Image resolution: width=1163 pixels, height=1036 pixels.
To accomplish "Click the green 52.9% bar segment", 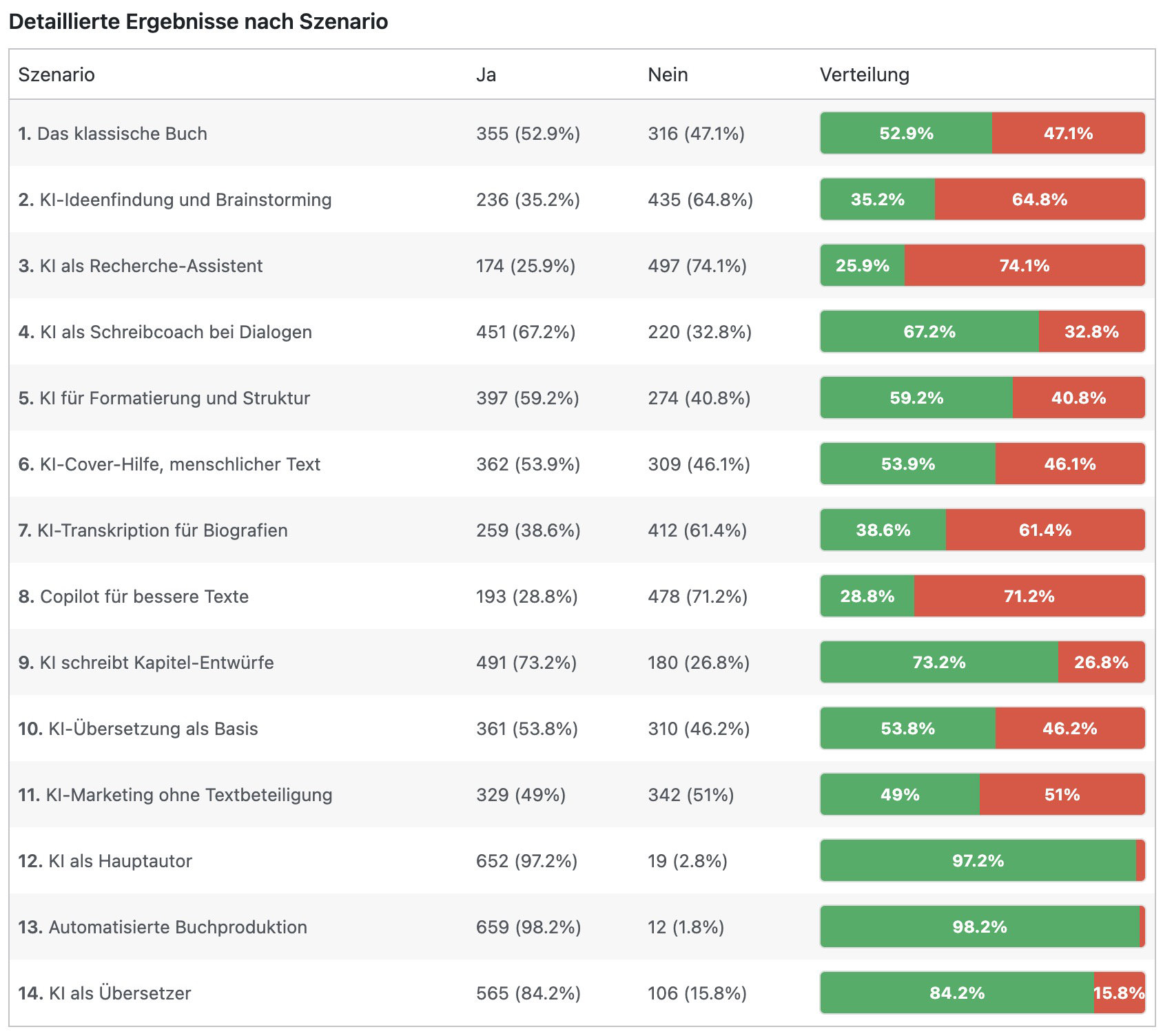I will click(x=906, y=134).
